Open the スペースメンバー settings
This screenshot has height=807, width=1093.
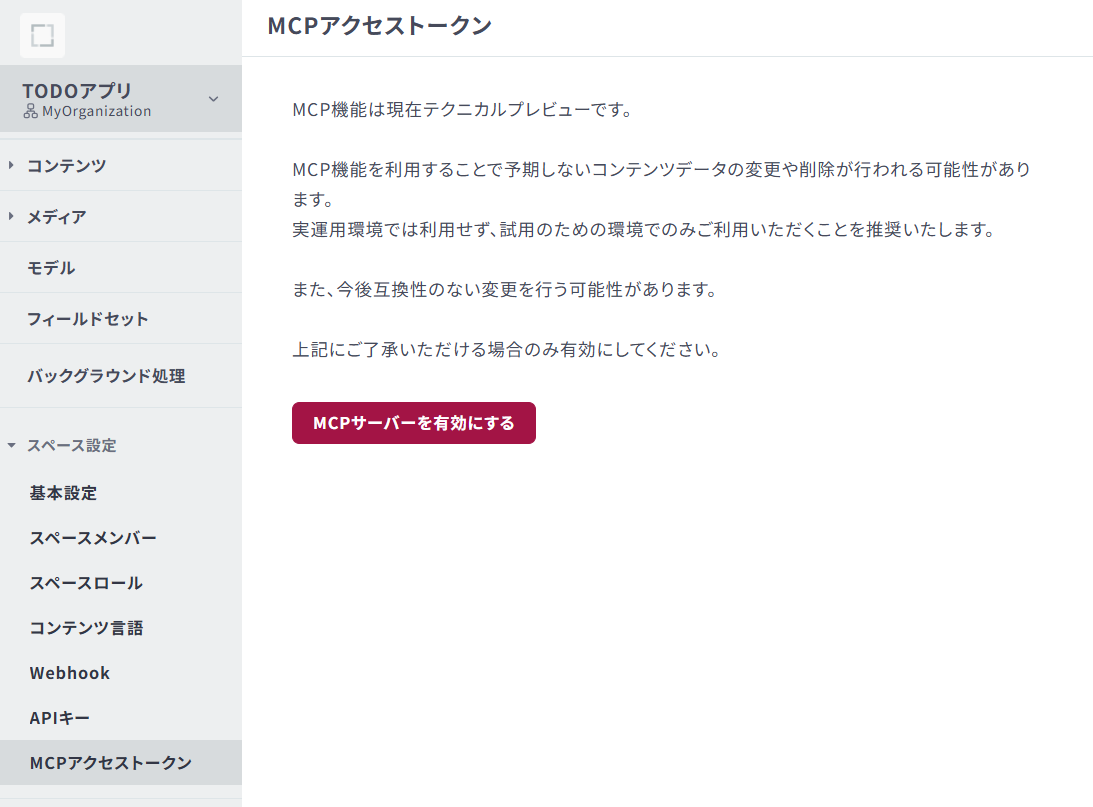93,538
